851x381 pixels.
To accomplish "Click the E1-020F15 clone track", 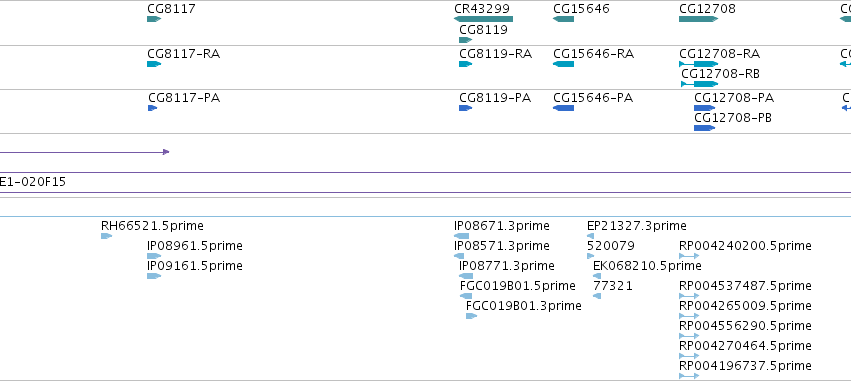I will (426, 182).
